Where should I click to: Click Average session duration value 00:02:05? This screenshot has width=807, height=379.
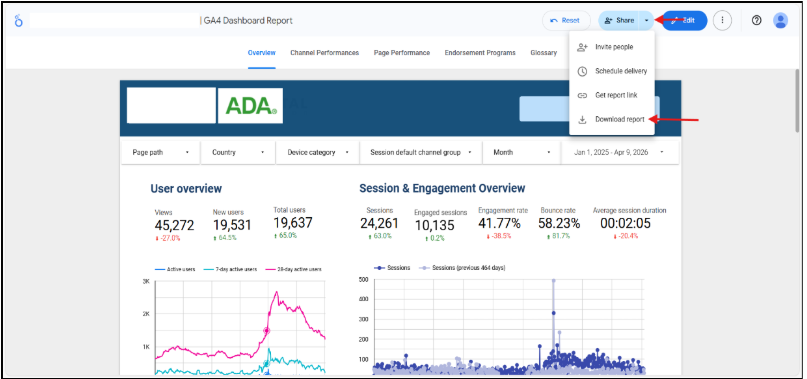625,223
